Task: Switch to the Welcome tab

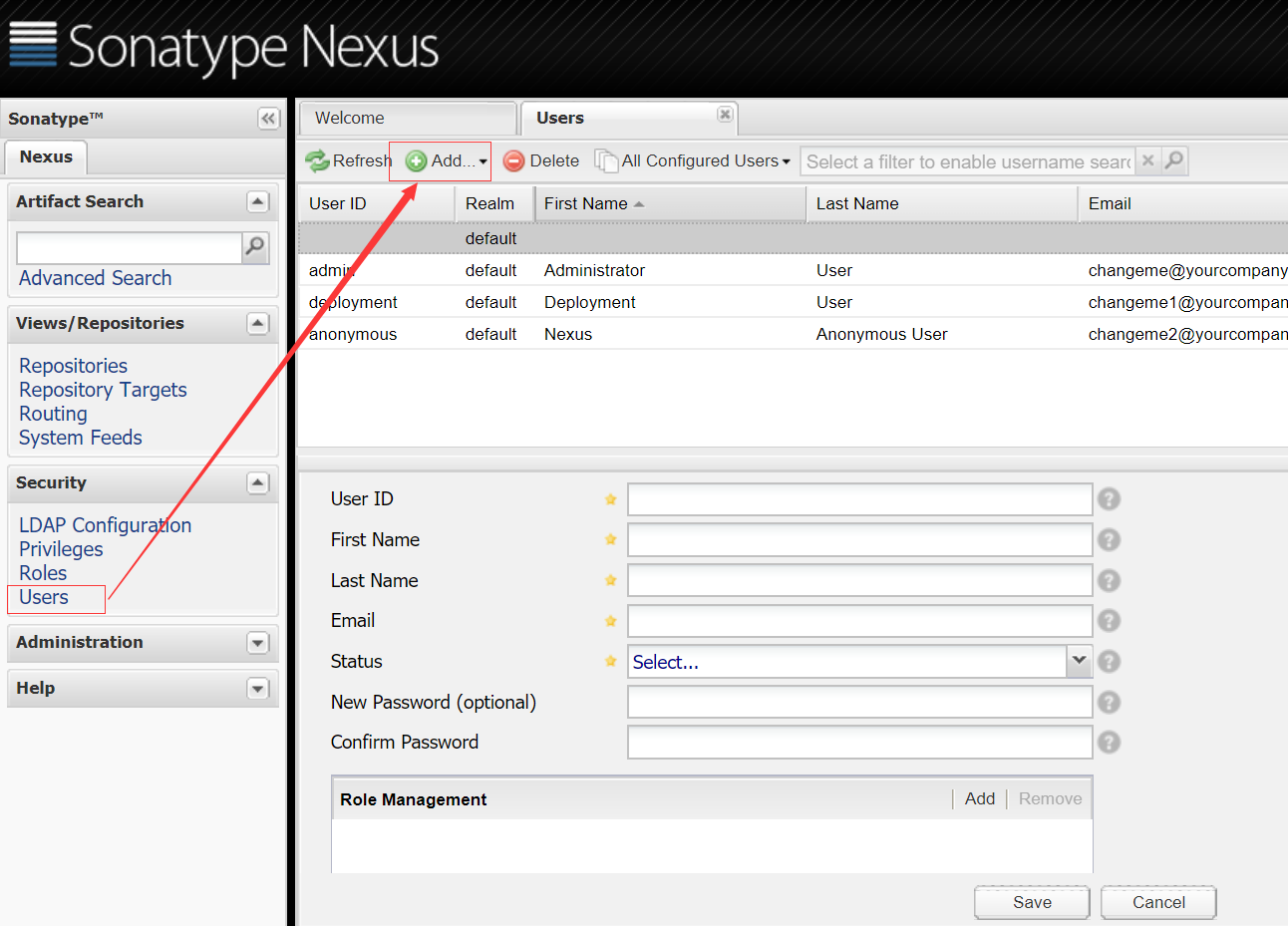Action: [x=408, y=118]
